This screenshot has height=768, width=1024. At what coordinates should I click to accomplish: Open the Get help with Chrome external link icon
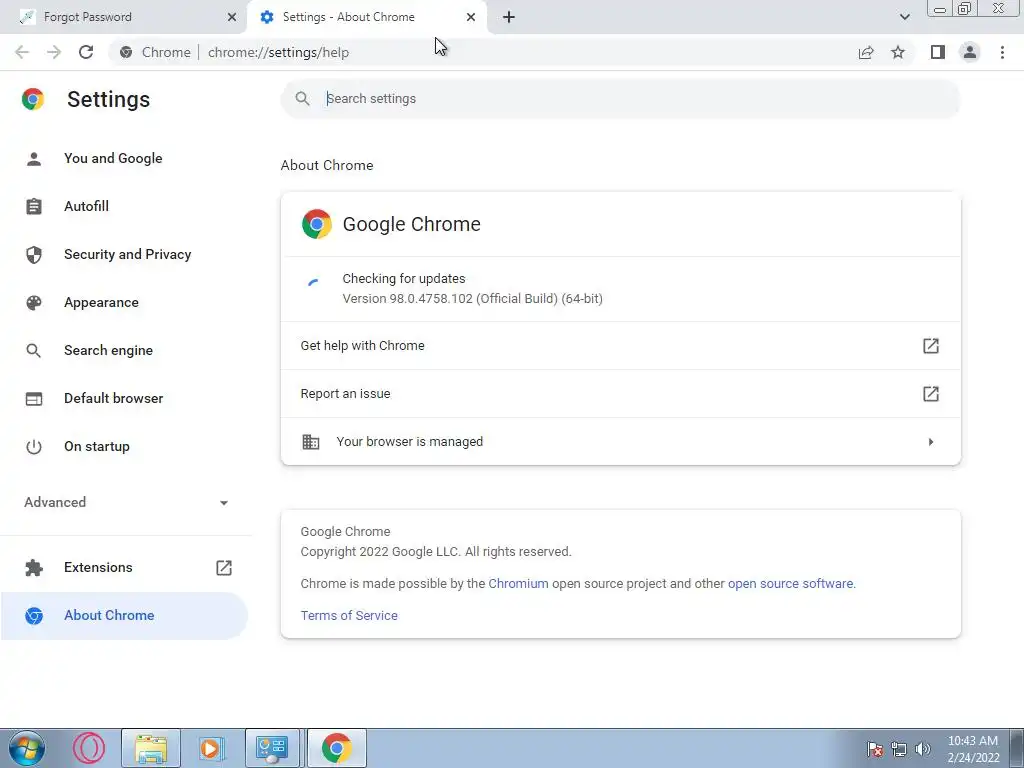pyautogui.click(x=931, y=346)
